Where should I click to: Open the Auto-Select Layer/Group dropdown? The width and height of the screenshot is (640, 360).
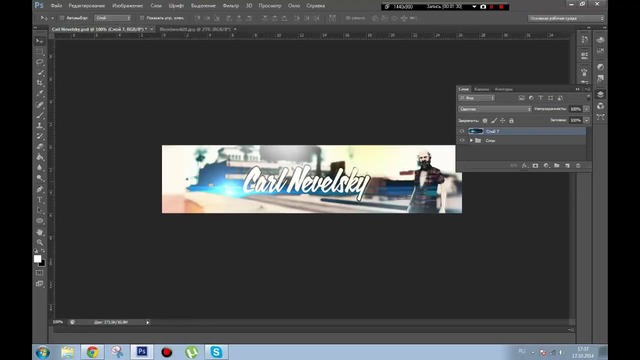tap(112, 18)
